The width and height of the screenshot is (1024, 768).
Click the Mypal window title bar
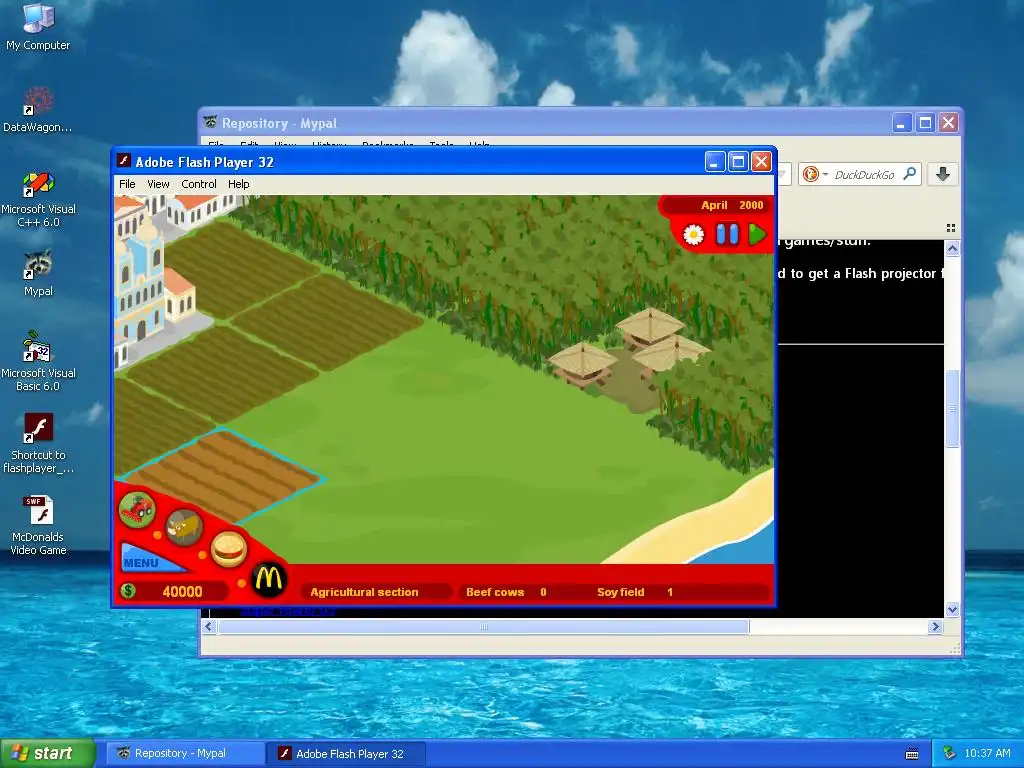[x=549, y=123]
